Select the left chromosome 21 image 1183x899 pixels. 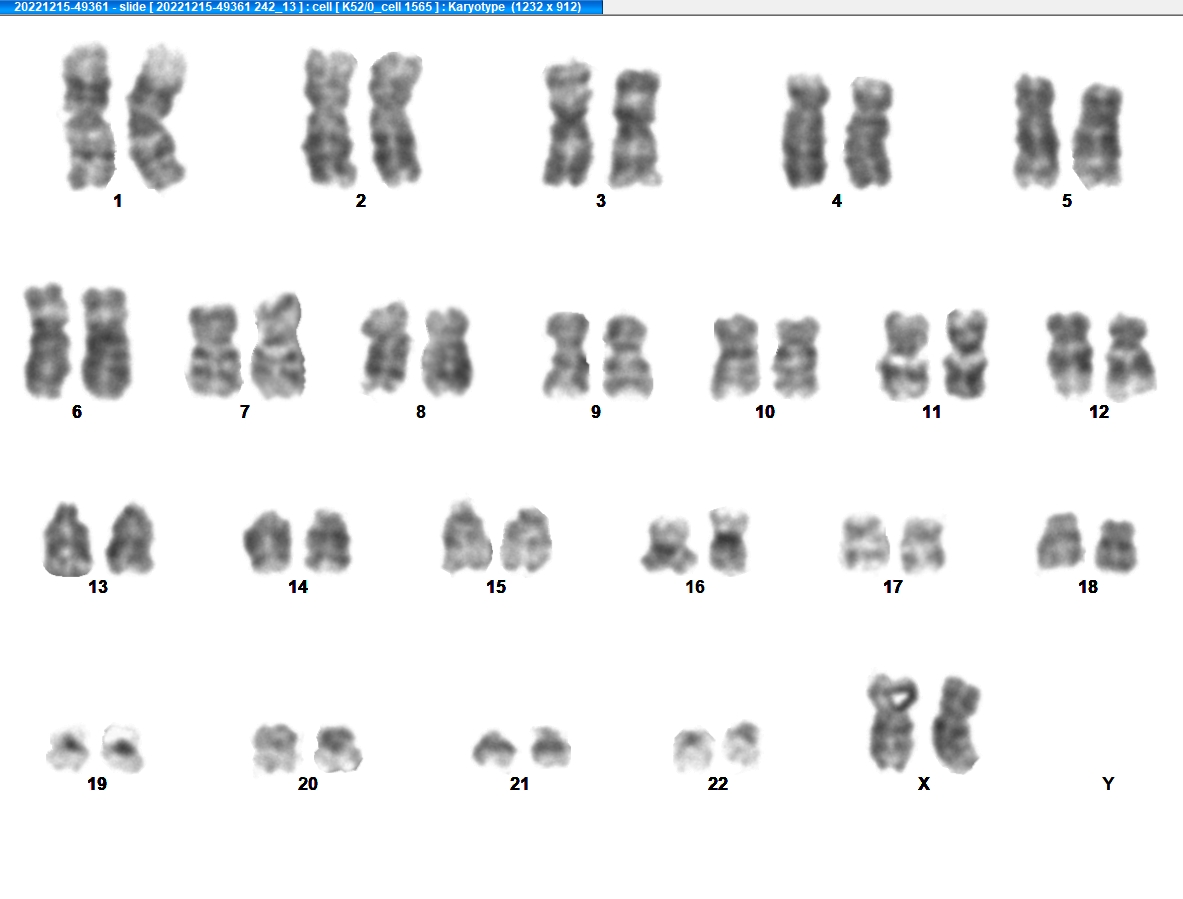[x=494, y=750]
